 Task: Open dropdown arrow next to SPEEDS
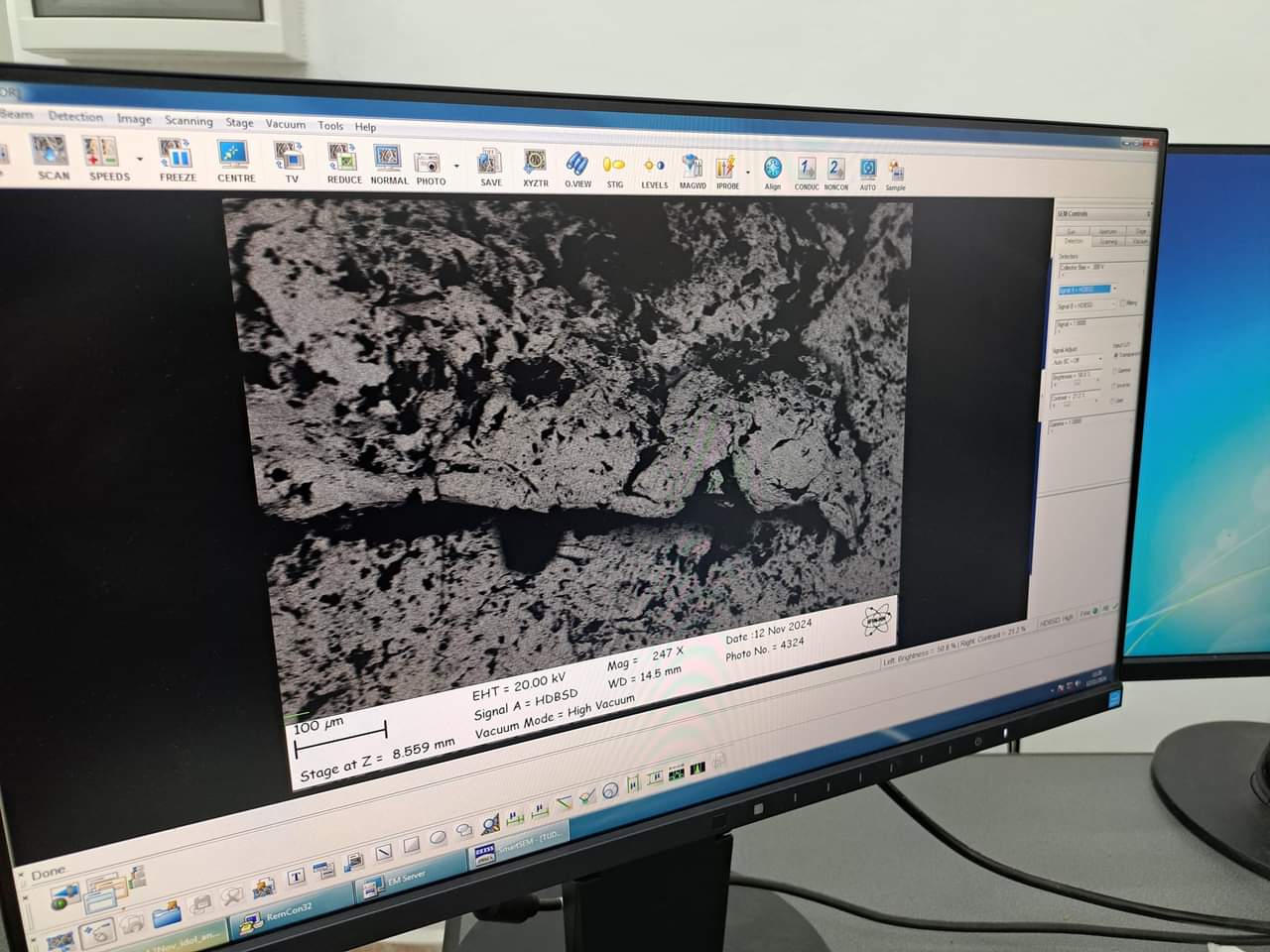click(140, 160)
